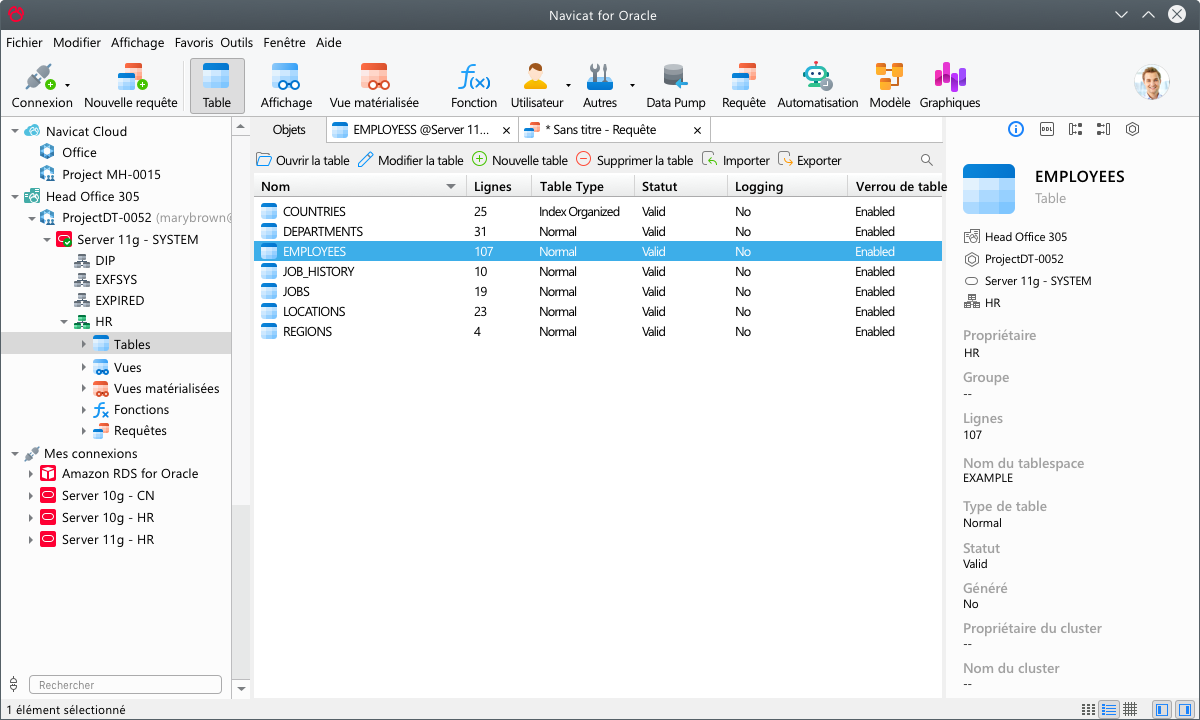
Task: Collapse the HR schema node
Action: coord(64,322)
